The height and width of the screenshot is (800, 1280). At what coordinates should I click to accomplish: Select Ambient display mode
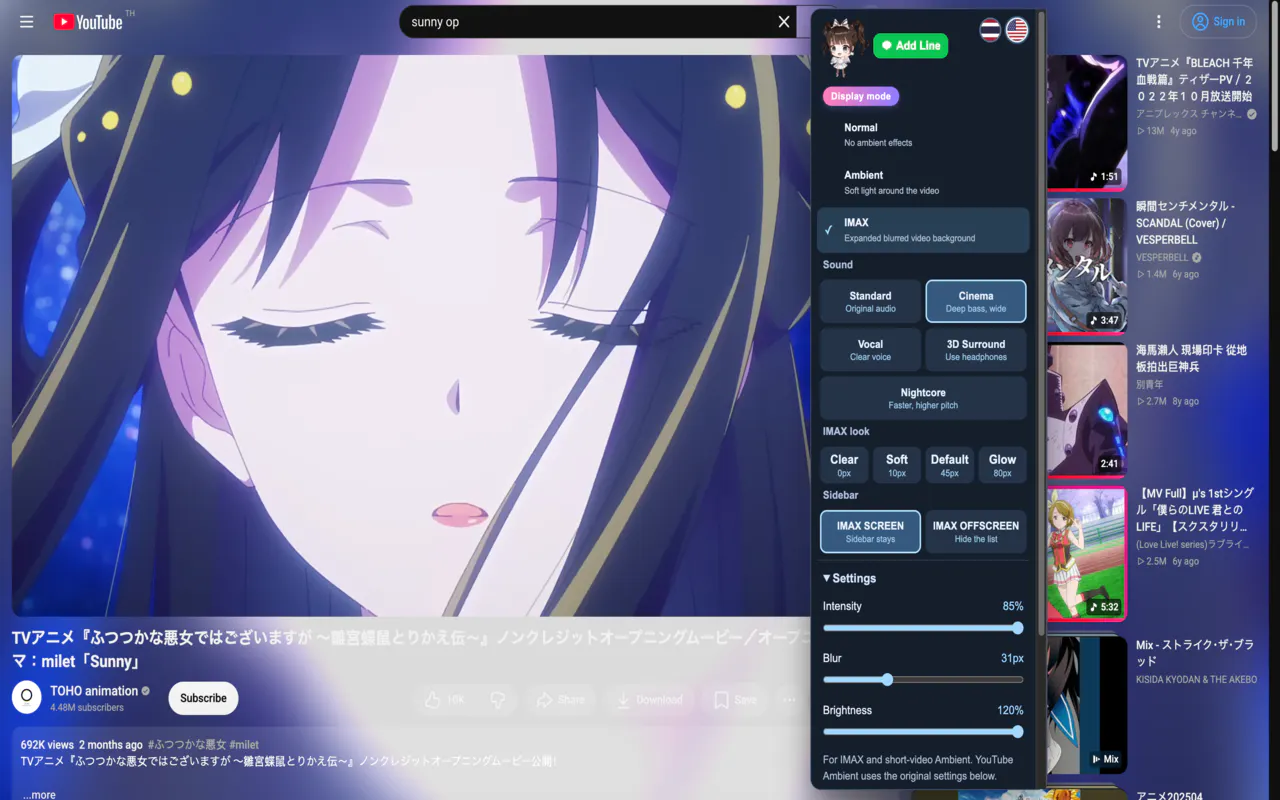[923, 182]
